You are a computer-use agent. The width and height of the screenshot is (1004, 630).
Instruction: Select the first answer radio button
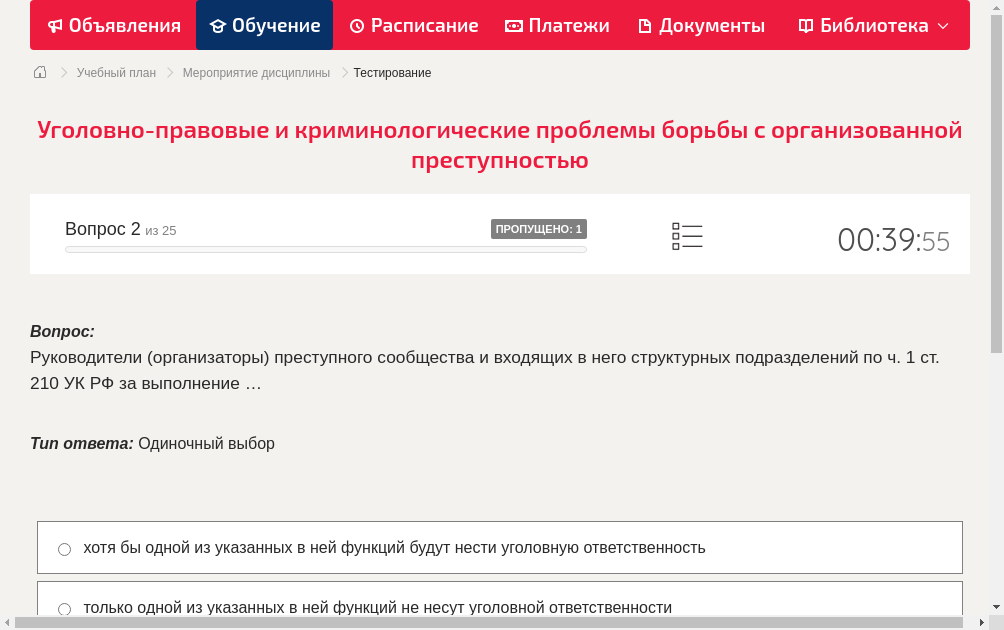64,548
